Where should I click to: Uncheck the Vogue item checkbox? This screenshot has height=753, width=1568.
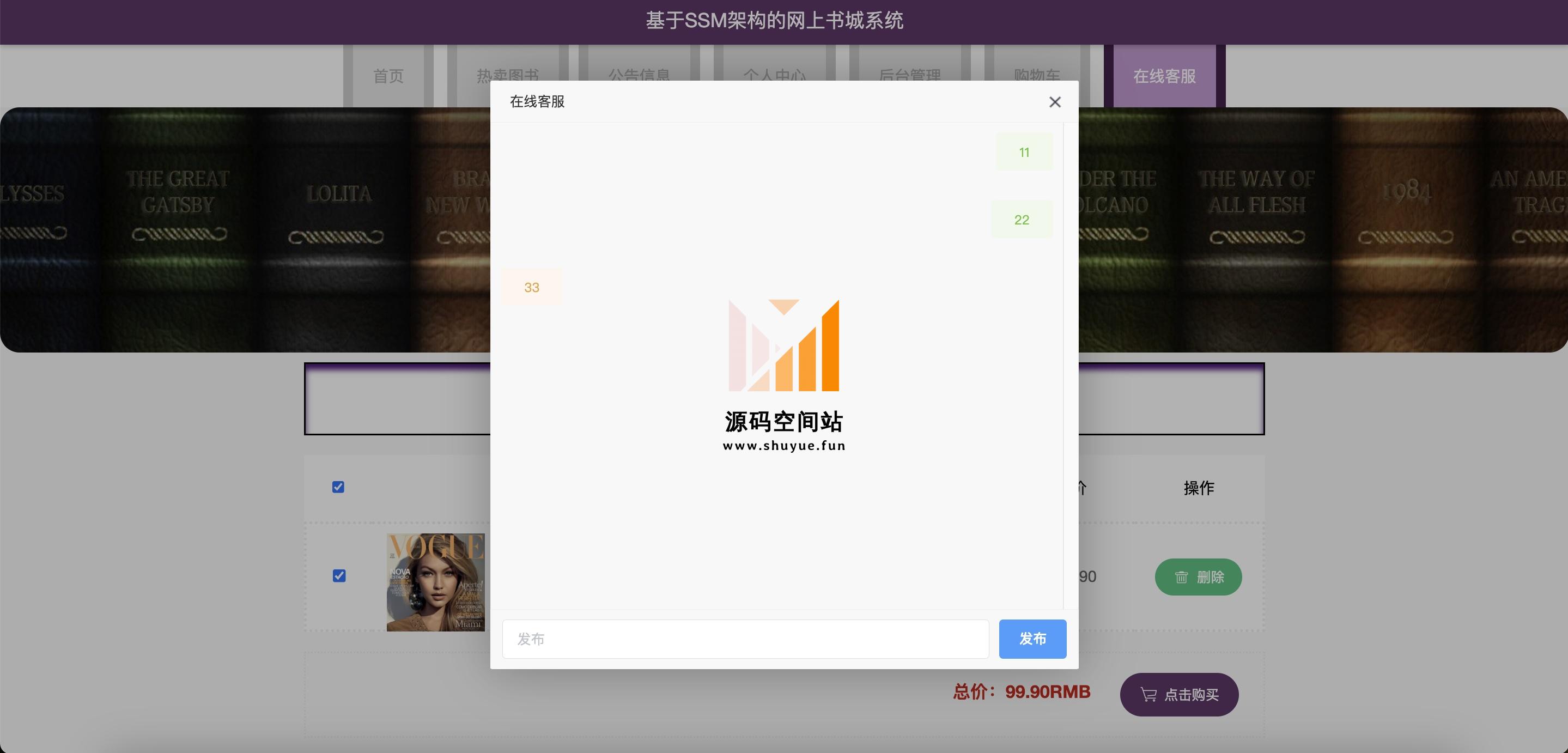click(339, 576)
